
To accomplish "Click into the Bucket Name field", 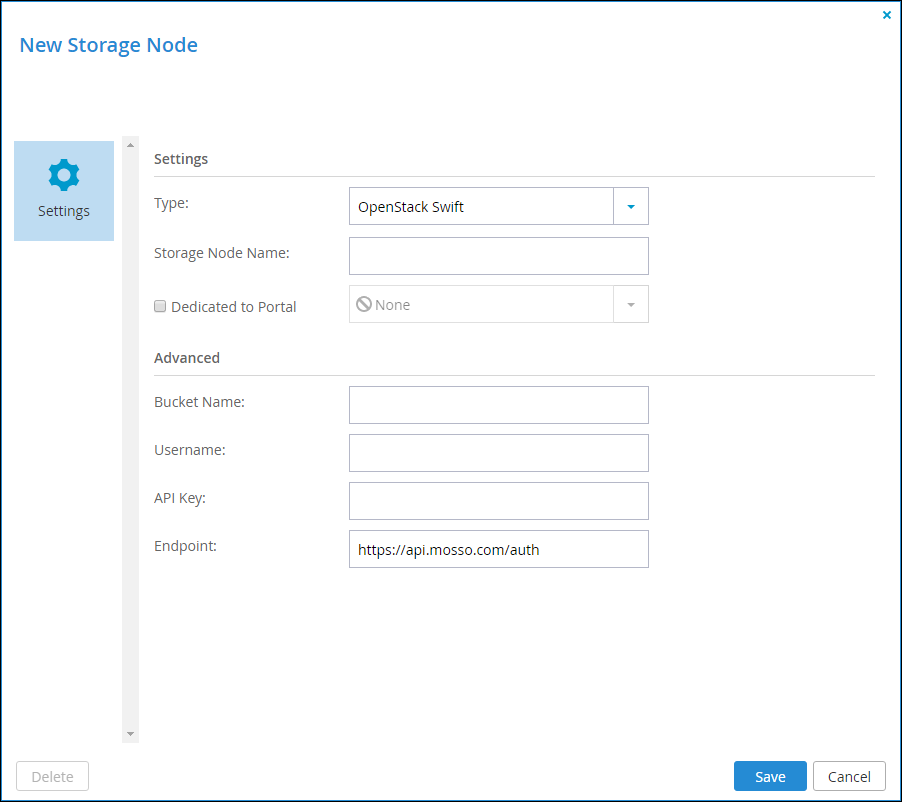I will point(499,405).
